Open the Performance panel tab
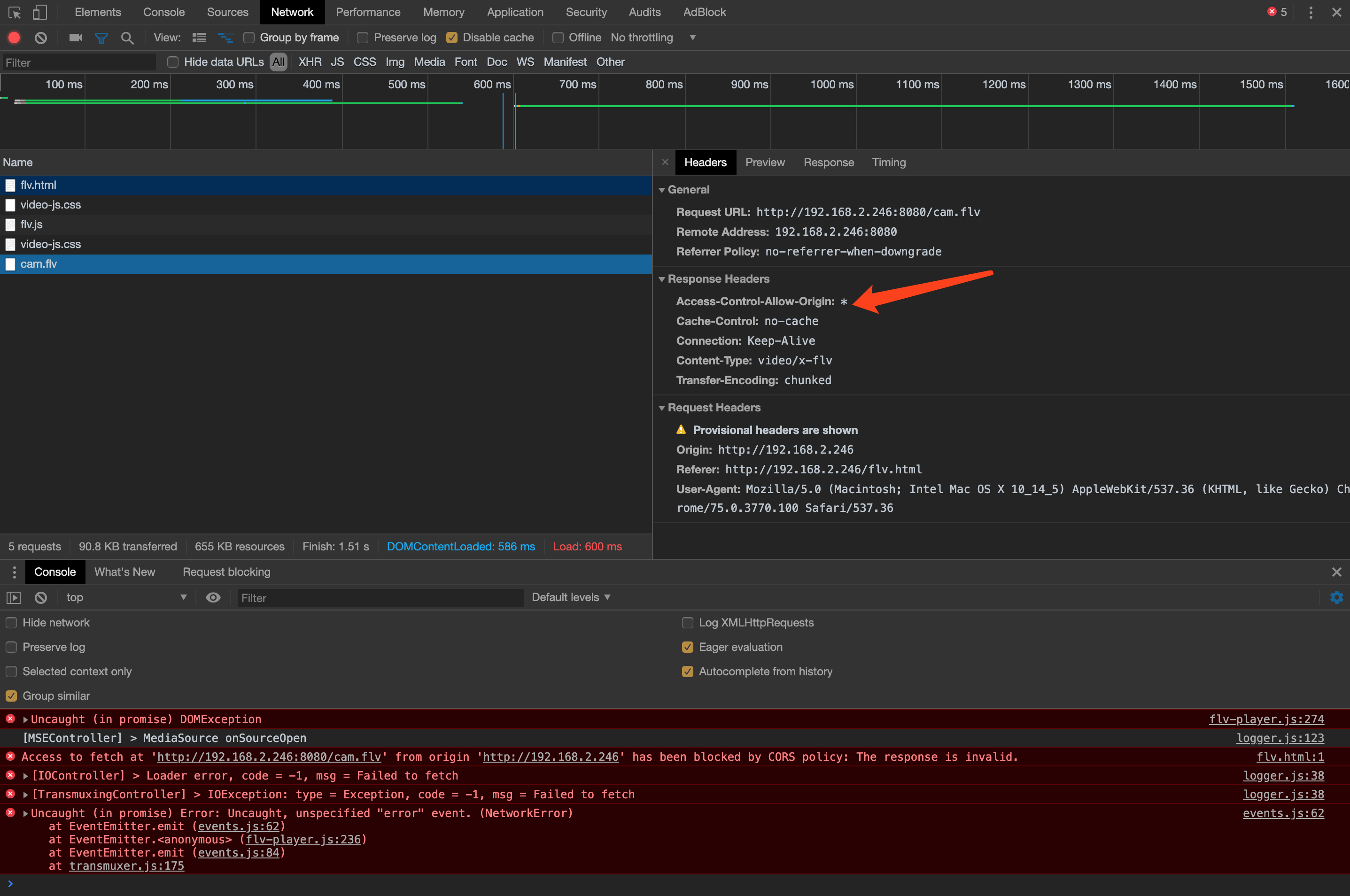The height and width of the screenshot is (896, 1350). pos(367,12)
